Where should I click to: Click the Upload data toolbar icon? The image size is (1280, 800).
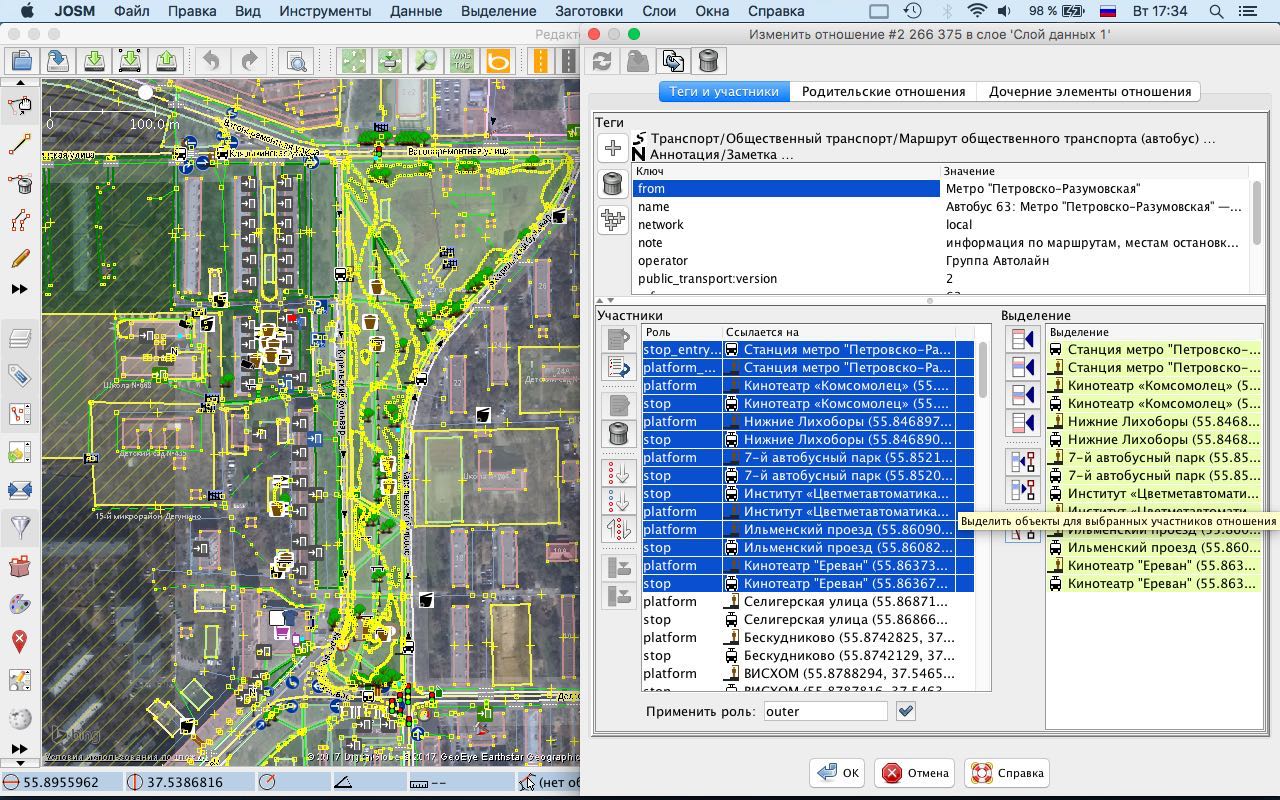tap(166, 61)
